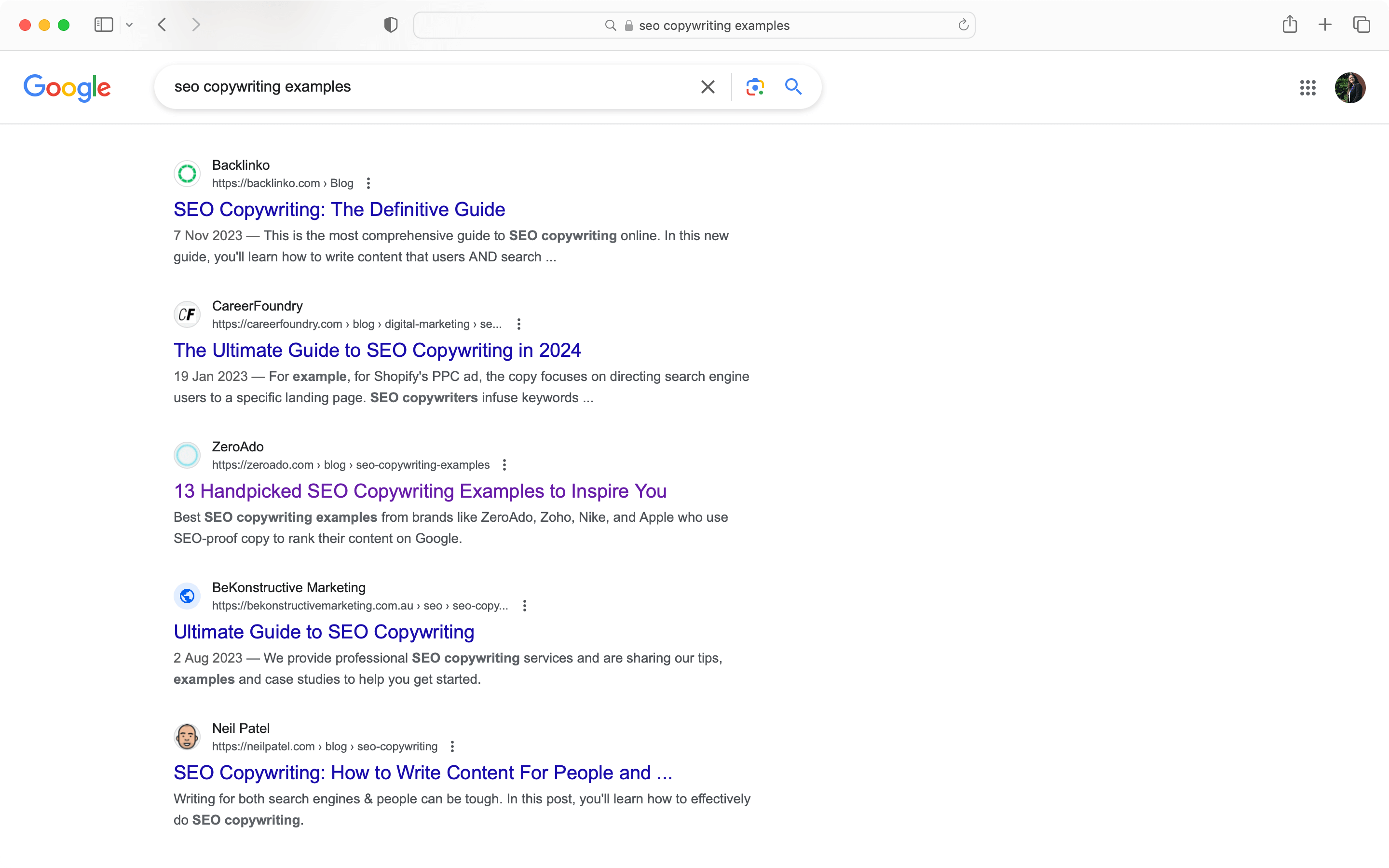Open more options for Neil Patel result
The width and height of the screenshot is (1389, 868).
pyautogui.click(x=452, y=746)
